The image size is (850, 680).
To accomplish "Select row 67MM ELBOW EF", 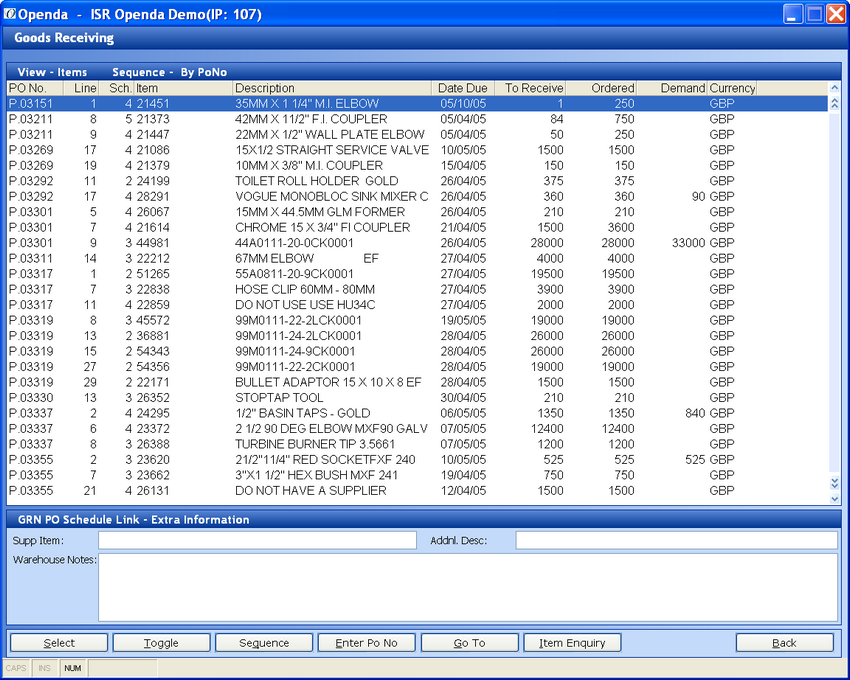I will click(x=417, y=258).
